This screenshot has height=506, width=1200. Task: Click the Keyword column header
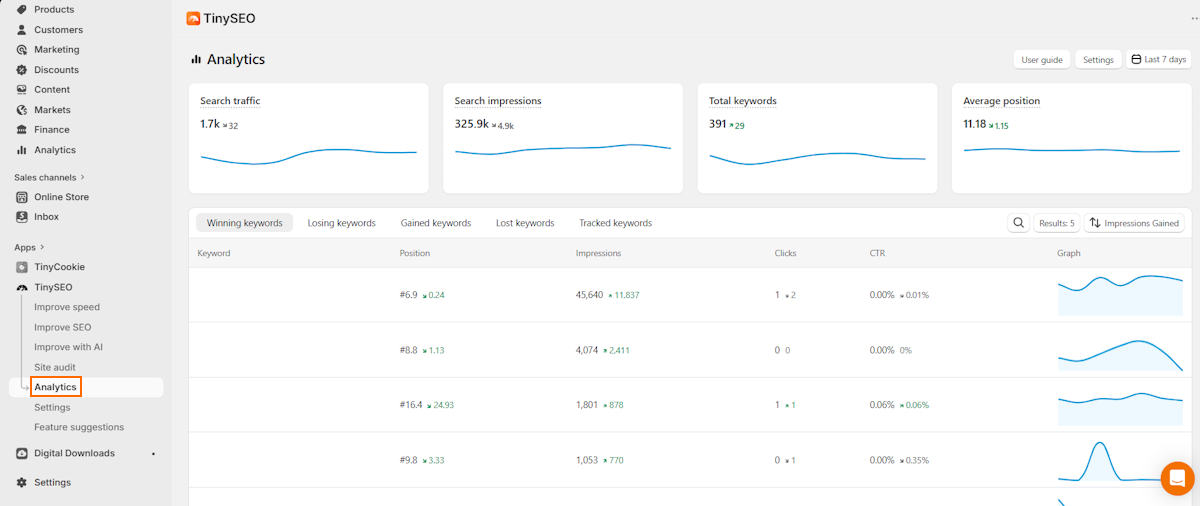(214, 253)
